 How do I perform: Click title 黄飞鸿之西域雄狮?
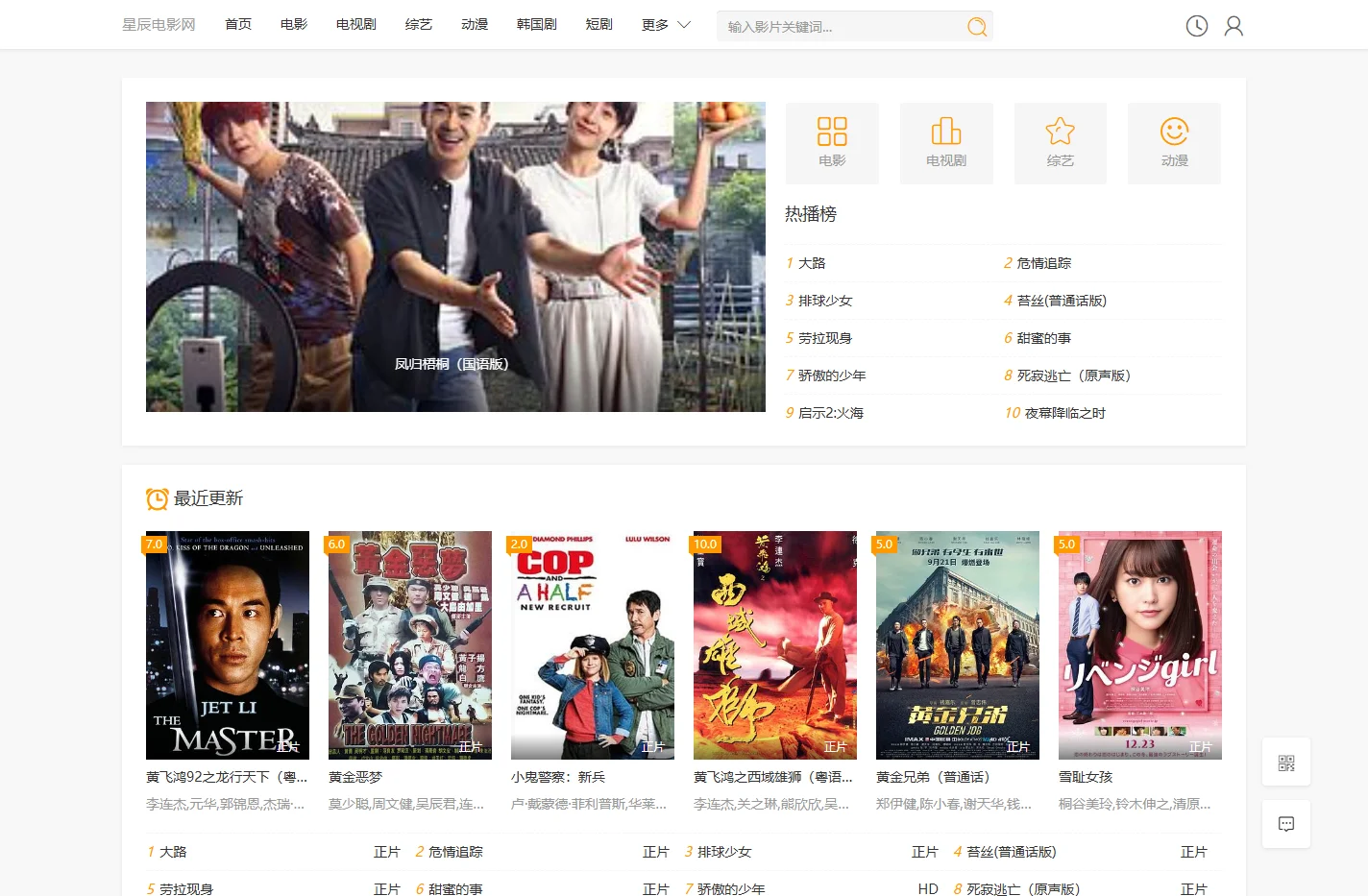click(x=773, y=777)
